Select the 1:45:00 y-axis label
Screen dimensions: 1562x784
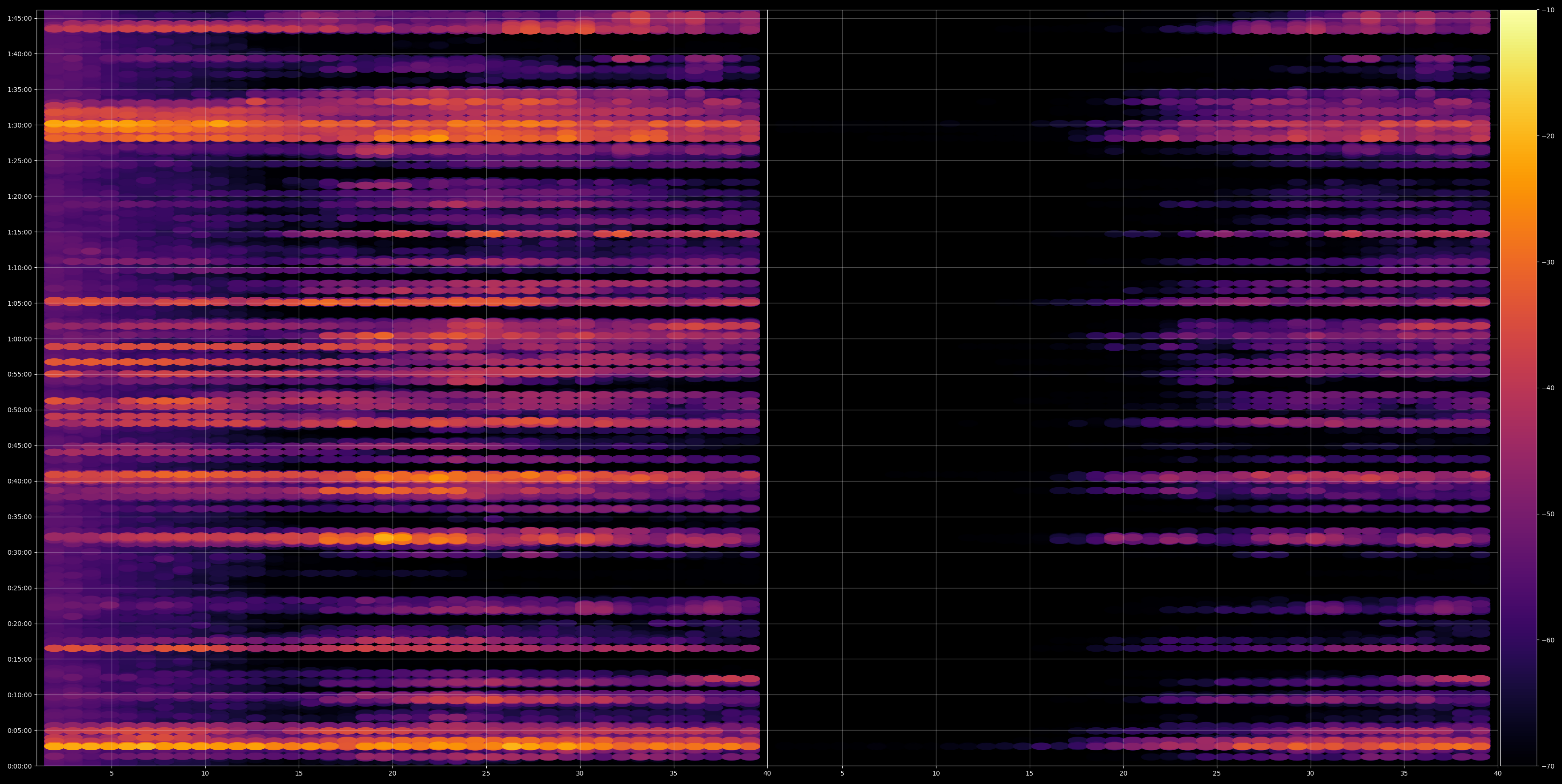[19, 18]
